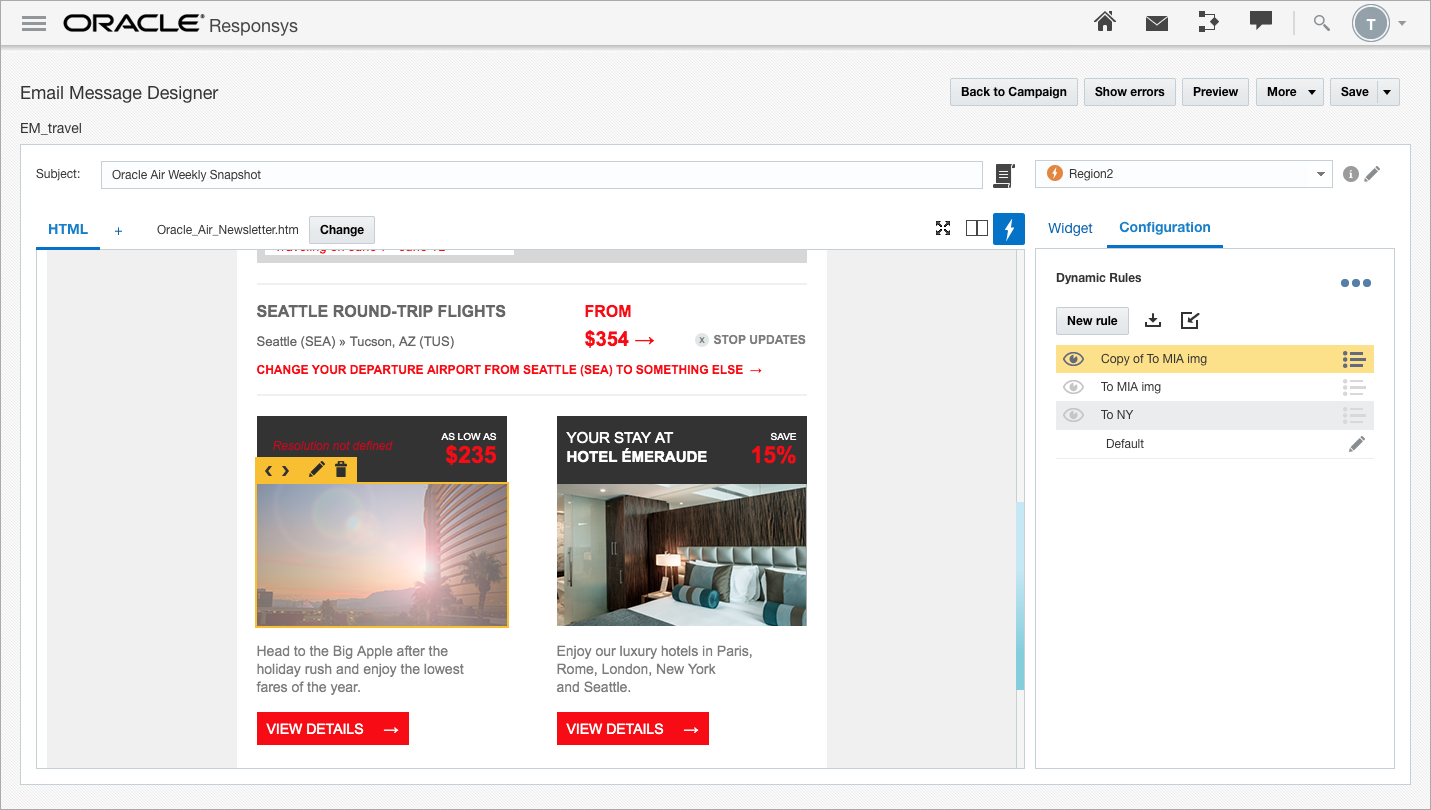The height and width of the screenshot is (810, 1431).
Task: Open the program workflow icon
Action: tap(1209, 22)
